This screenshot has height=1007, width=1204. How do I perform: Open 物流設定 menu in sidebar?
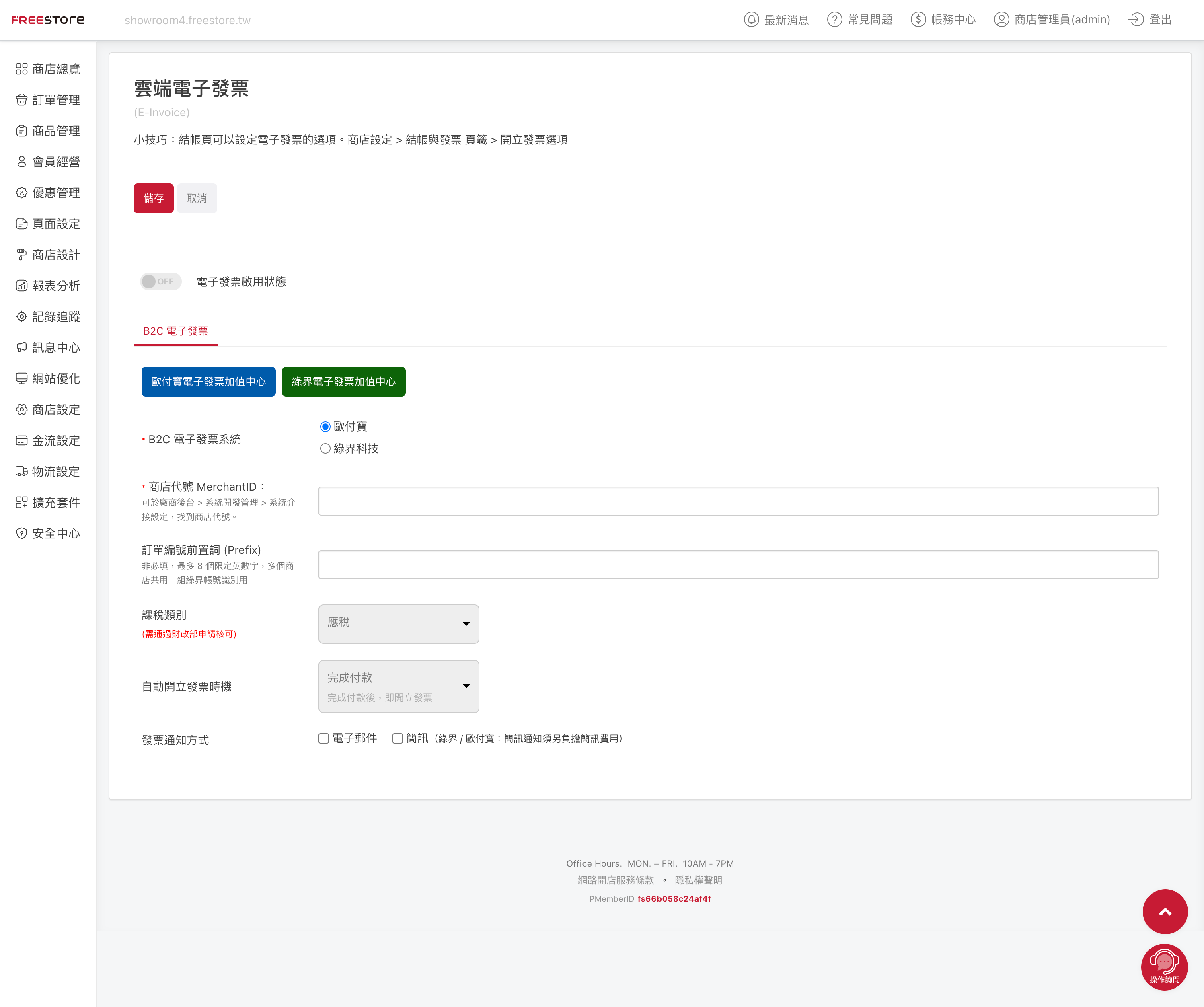click(48, 471)
